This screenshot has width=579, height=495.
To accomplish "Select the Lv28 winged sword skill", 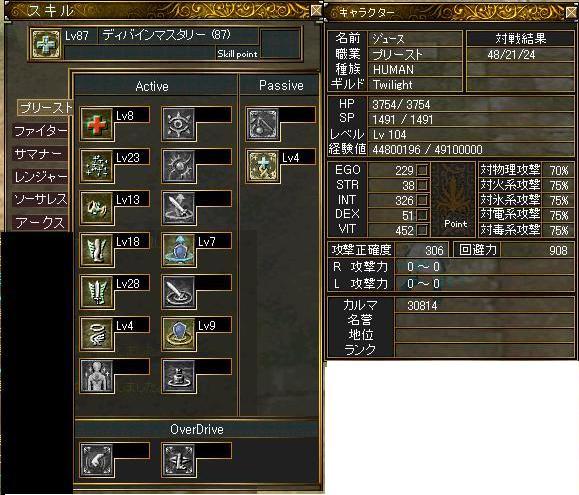I will [96, 292].
